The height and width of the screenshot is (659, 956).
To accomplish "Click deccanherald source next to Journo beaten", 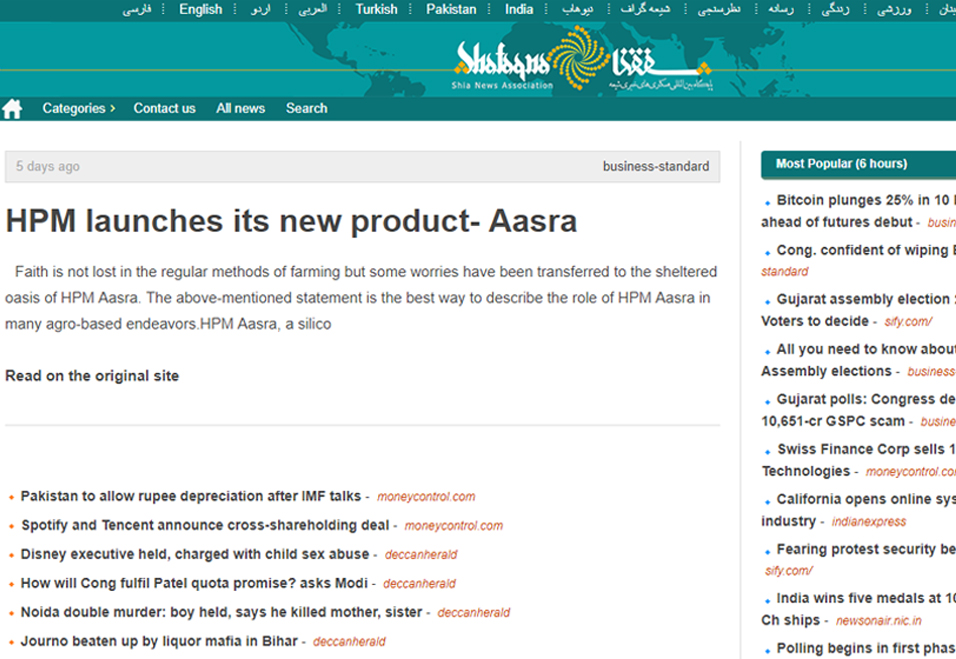I will coord(349,642).
